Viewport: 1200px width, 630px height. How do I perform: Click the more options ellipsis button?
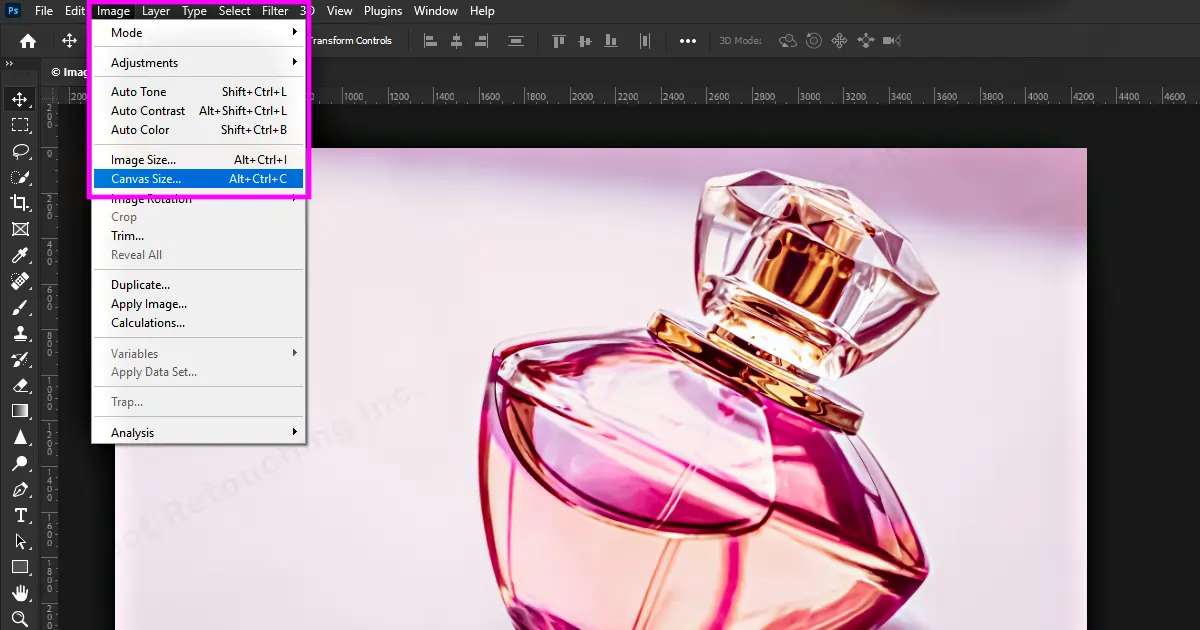pyautogui.click(x=688, y=41)
